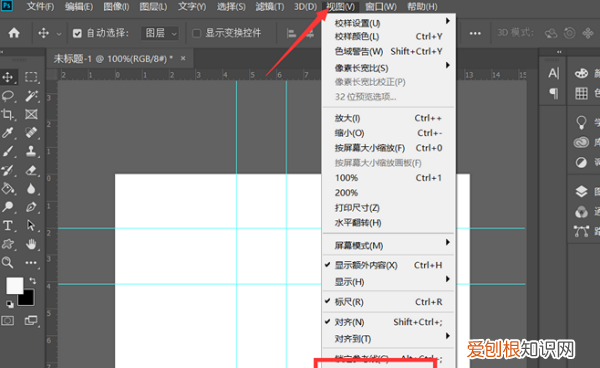Expand the right panel dock arrows
Viewport: 600px width, 368px height.
coord(559,52)
